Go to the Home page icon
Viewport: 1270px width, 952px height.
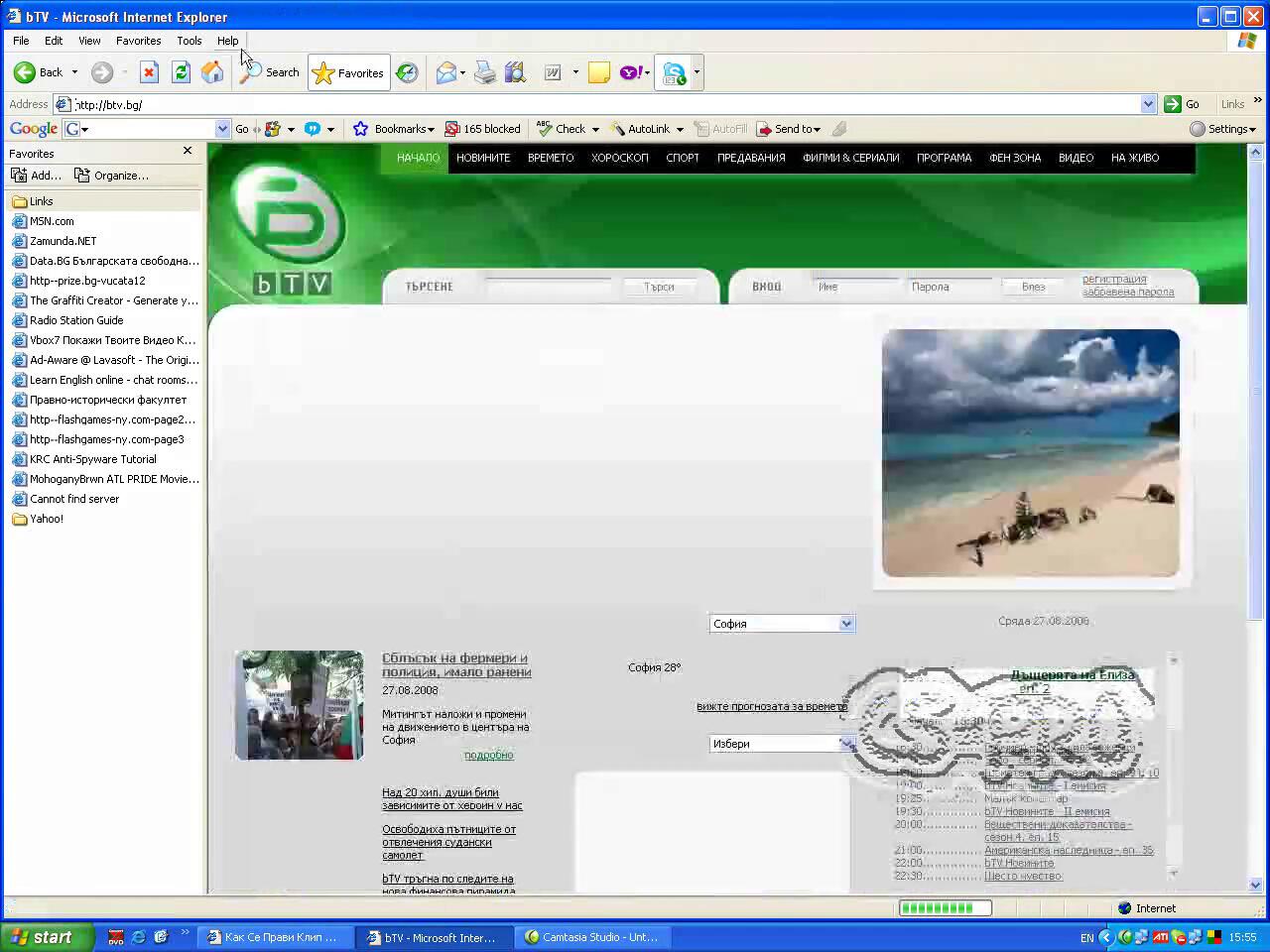(212, 72)
